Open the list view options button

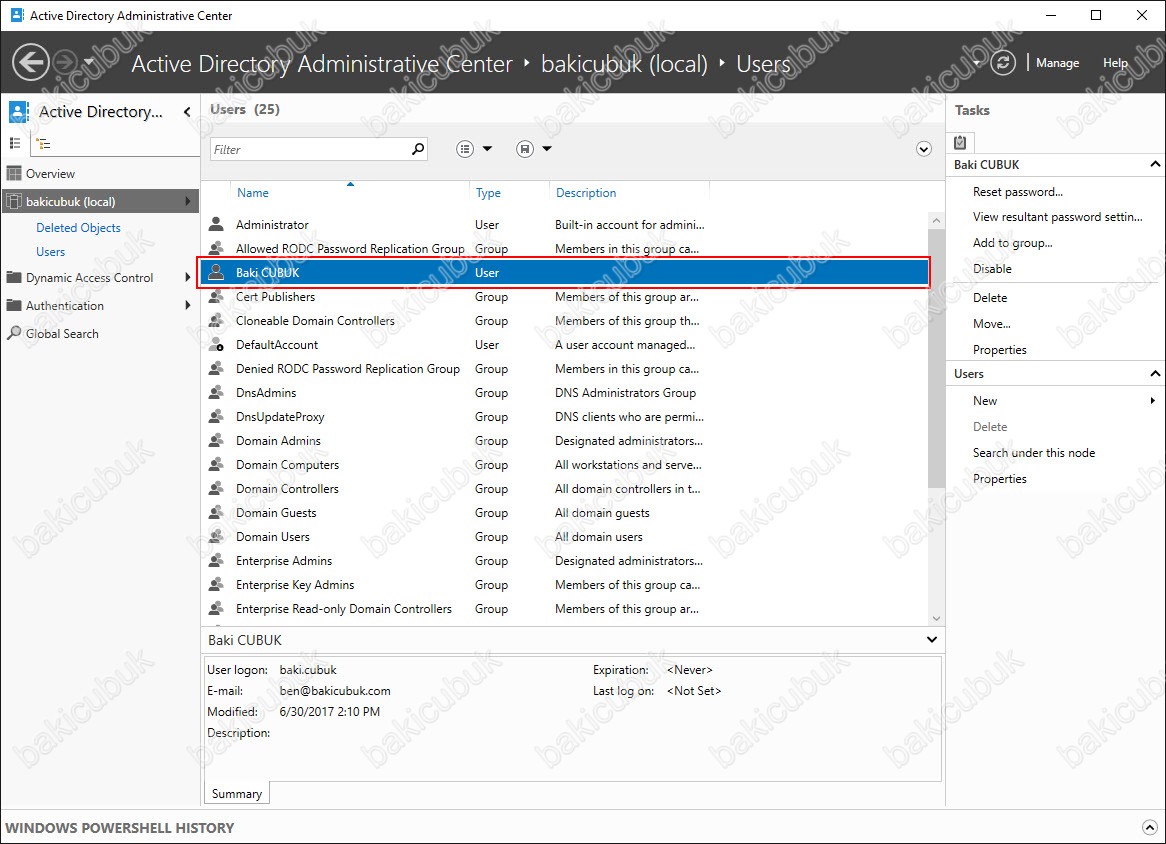(465, 149)
